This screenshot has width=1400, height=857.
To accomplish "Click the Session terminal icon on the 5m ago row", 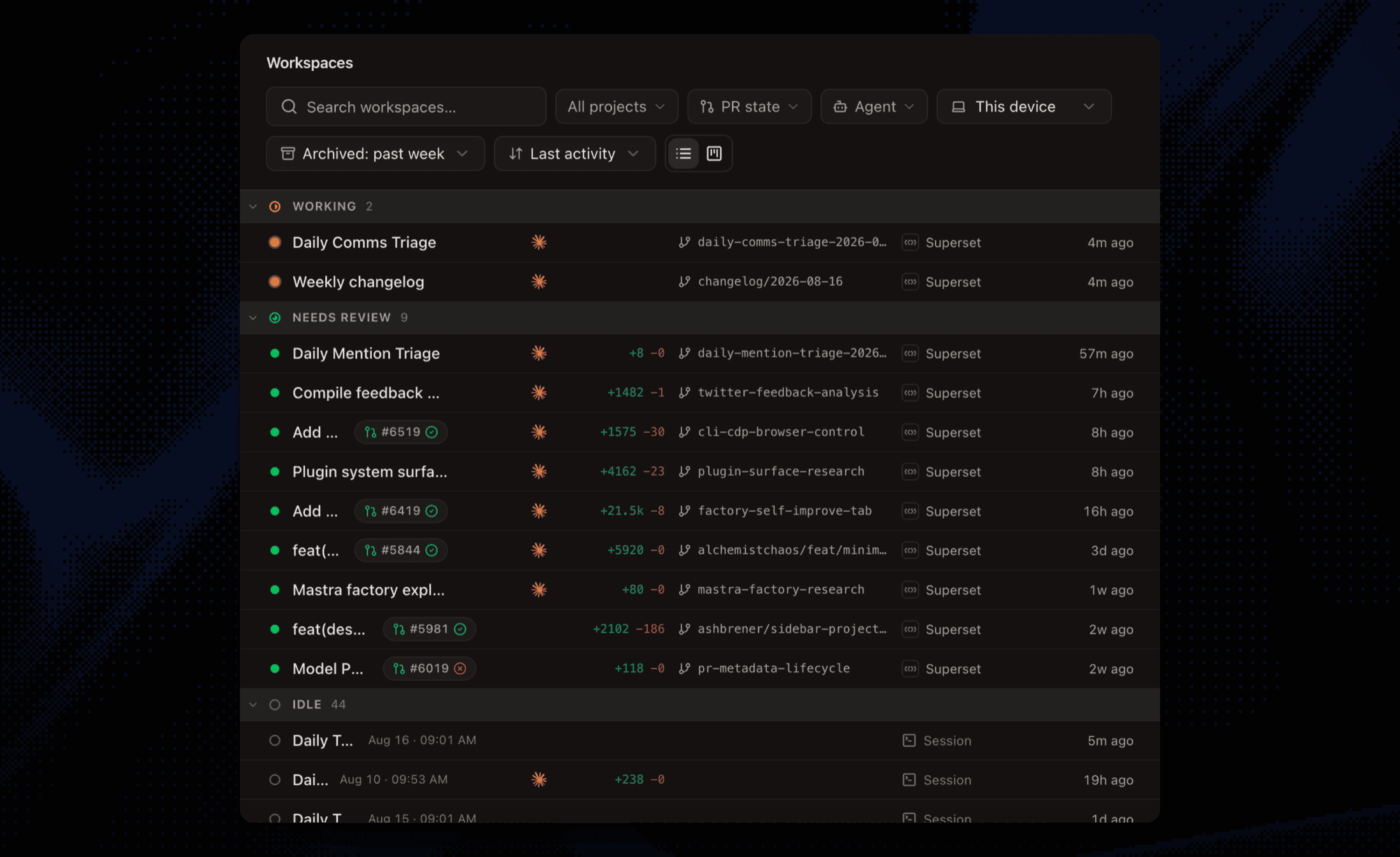I will click(x=909, y=740).
